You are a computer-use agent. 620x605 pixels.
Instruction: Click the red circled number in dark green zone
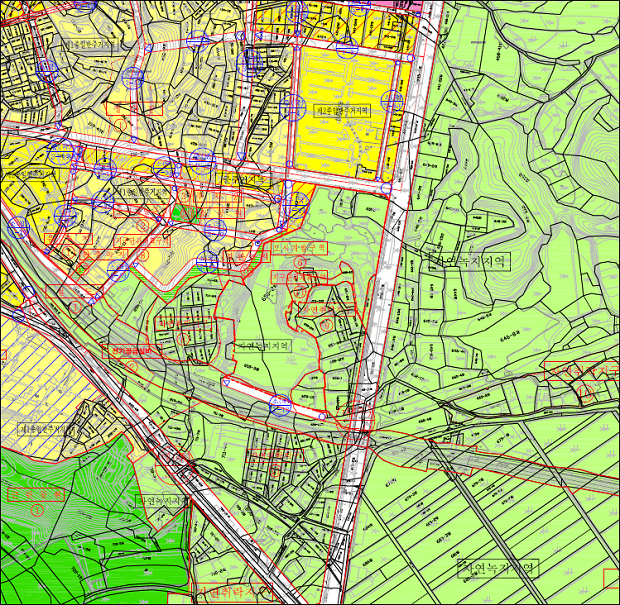pyautogui.click(x=38, y=510)
